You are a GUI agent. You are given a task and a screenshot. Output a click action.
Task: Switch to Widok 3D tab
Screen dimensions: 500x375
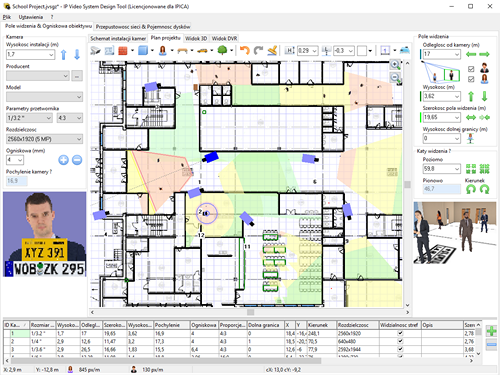(x=196, y=39)
